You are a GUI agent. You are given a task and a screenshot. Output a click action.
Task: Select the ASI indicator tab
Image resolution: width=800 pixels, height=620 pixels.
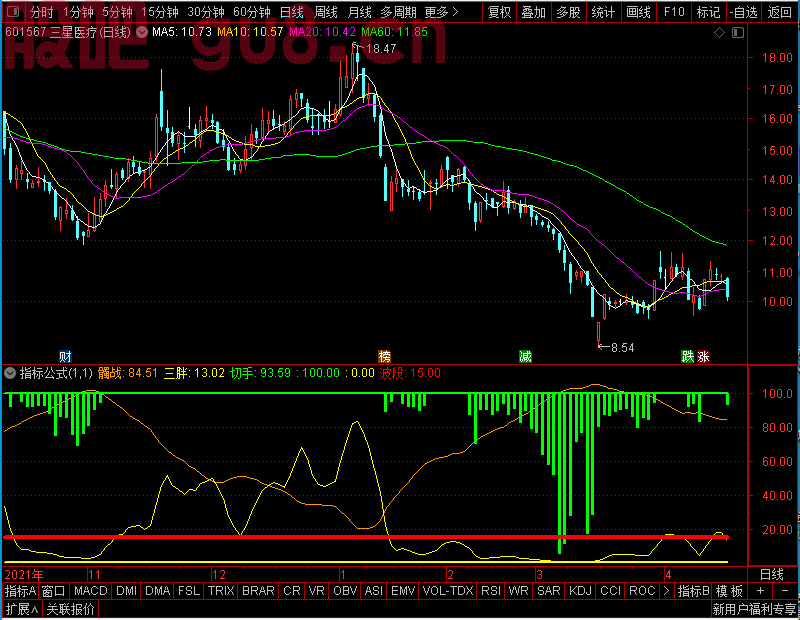pos(374,591)
